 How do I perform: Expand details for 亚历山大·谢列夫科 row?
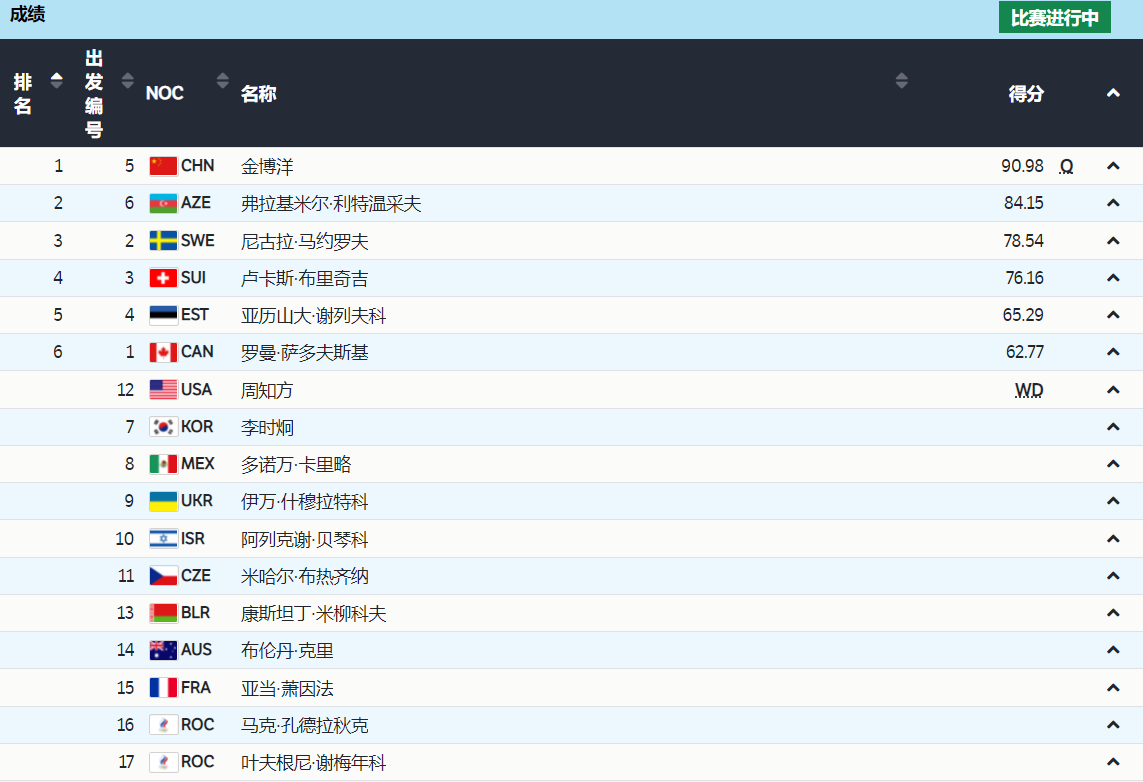1112,315
